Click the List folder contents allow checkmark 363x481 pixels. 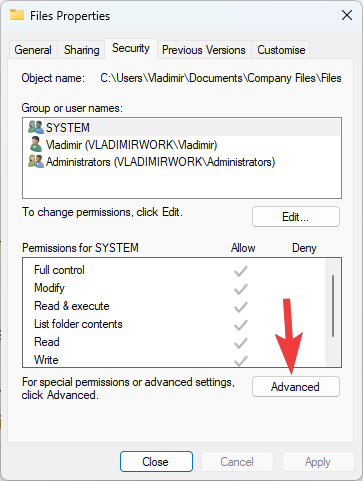[241, 325]
